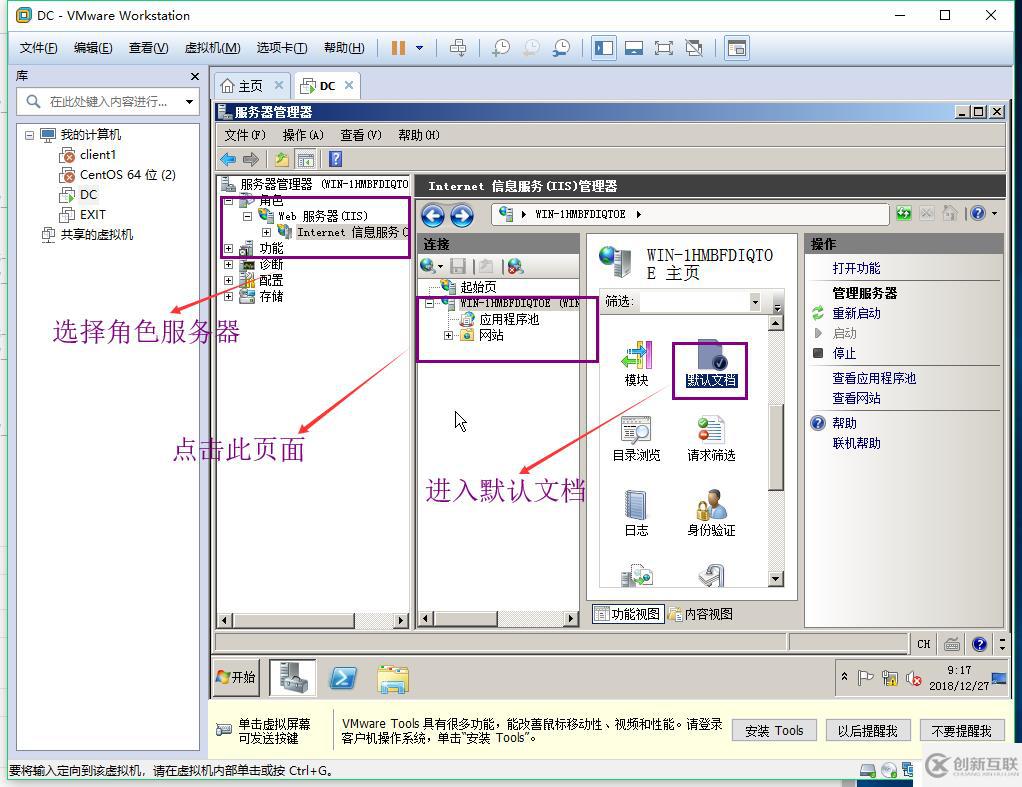Click 重新启动 in actions pane
Image resolution: width=1022 pixels, height=787 pixels.
tap(856, 314)
